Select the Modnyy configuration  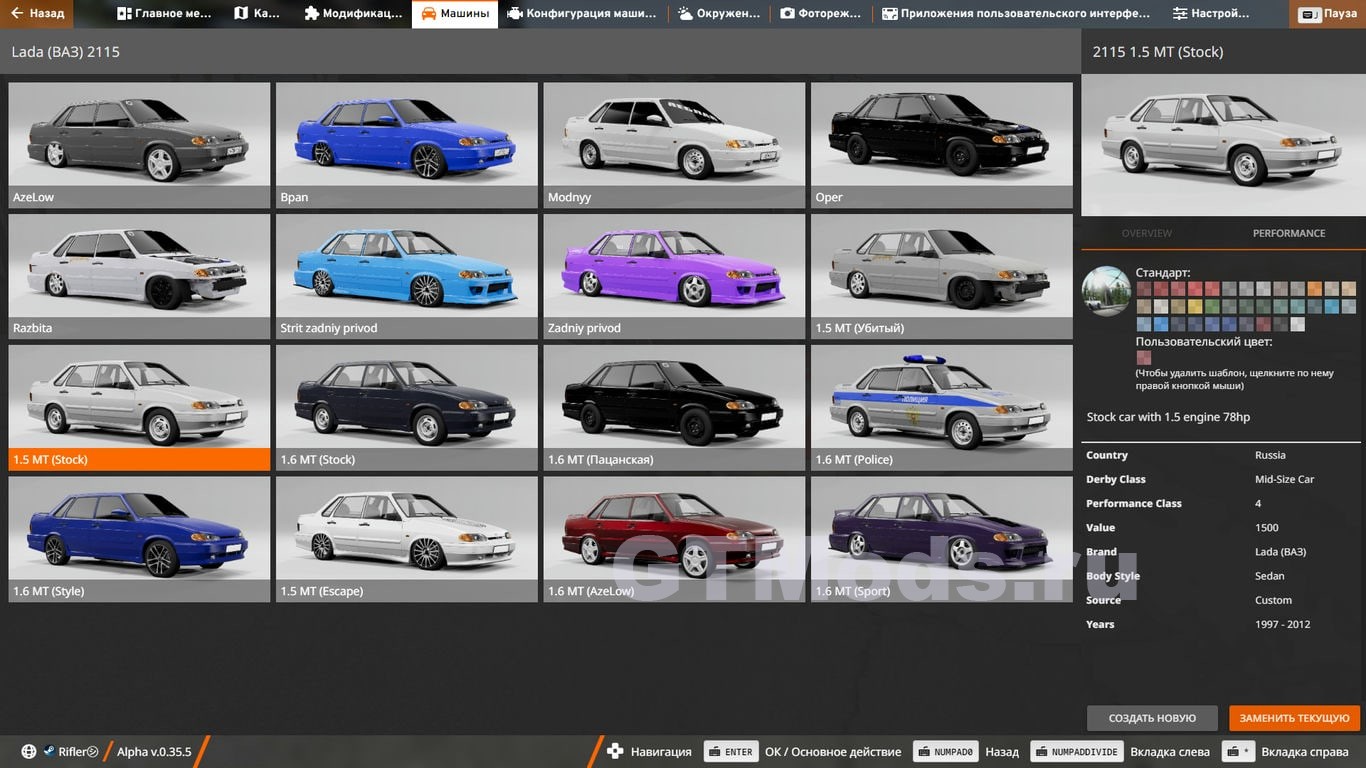point(674,145)
